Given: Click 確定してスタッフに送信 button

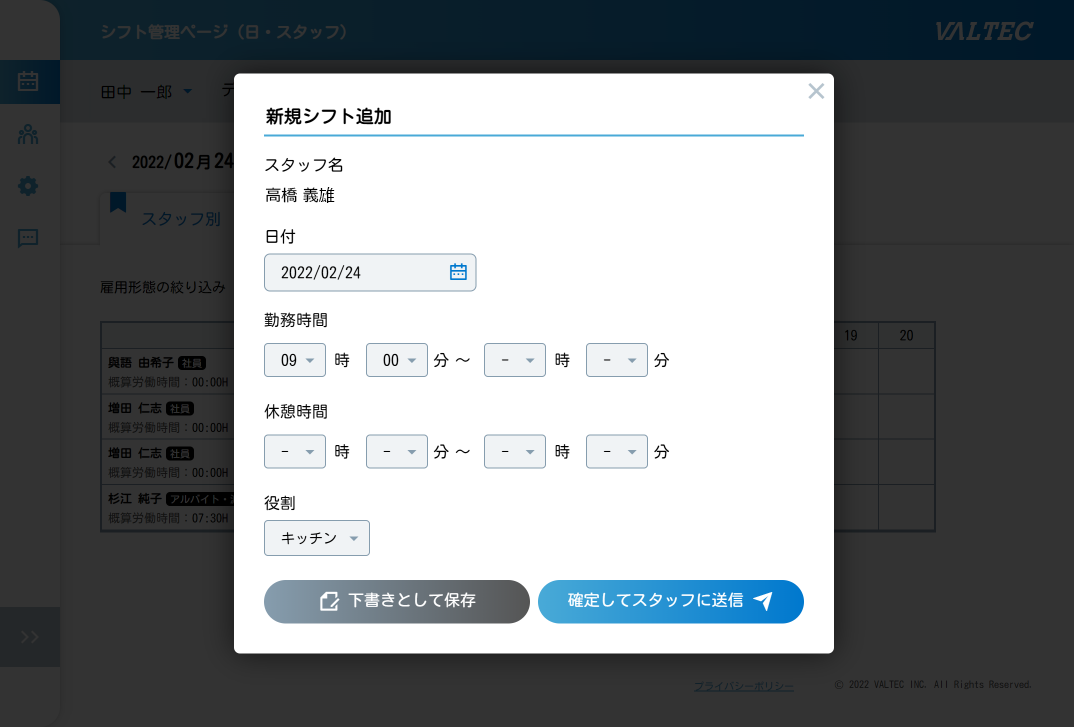Looking at the screenshot, I should coord(671,601).
